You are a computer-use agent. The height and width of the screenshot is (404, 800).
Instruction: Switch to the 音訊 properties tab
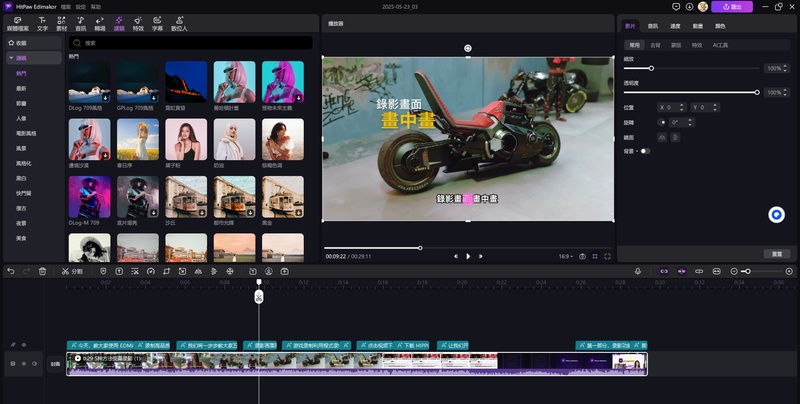coord(653,26)
